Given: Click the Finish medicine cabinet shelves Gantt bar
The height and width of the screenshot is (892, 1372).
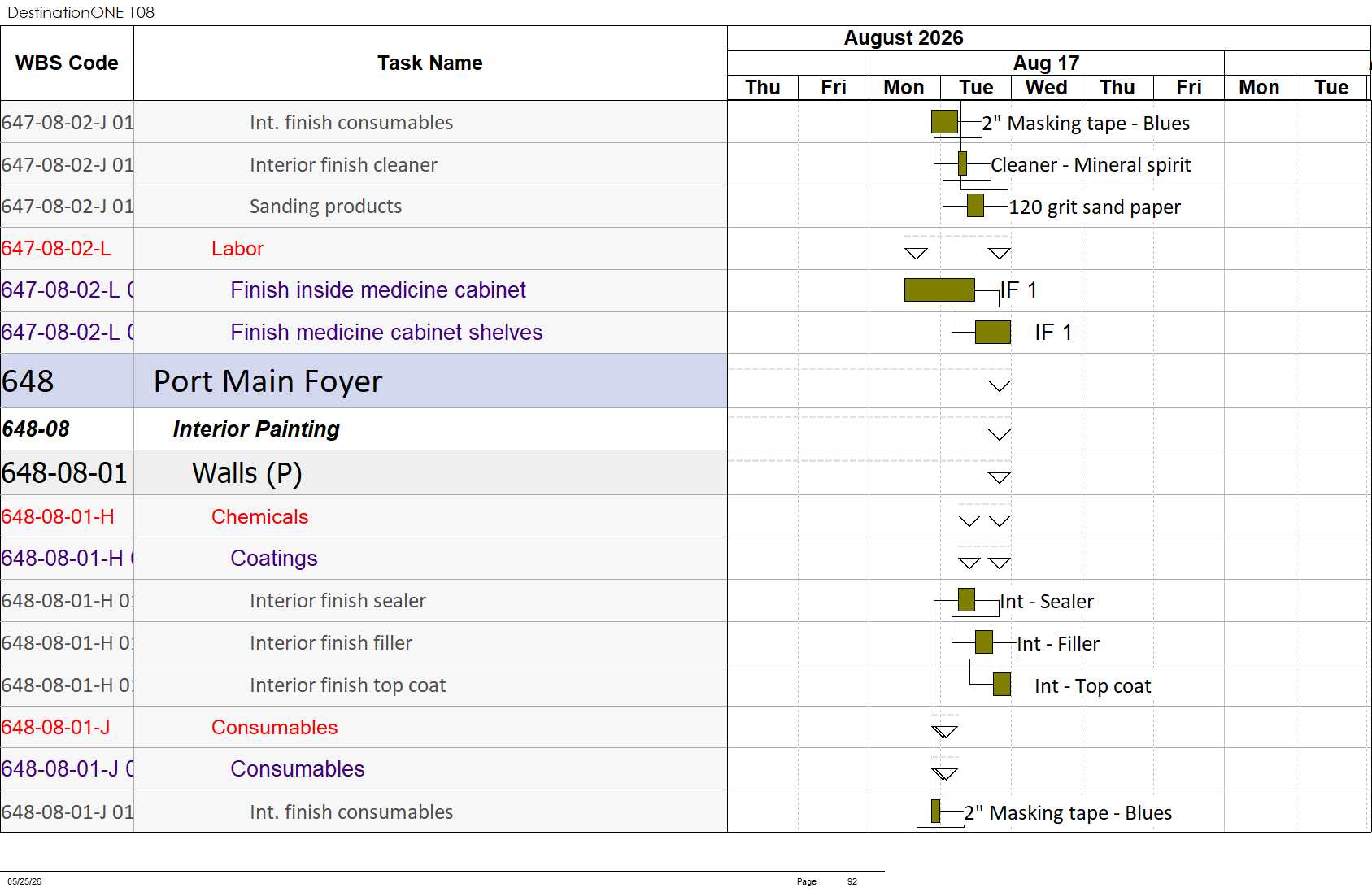Looking at the screenshot, I should [993, 332].
